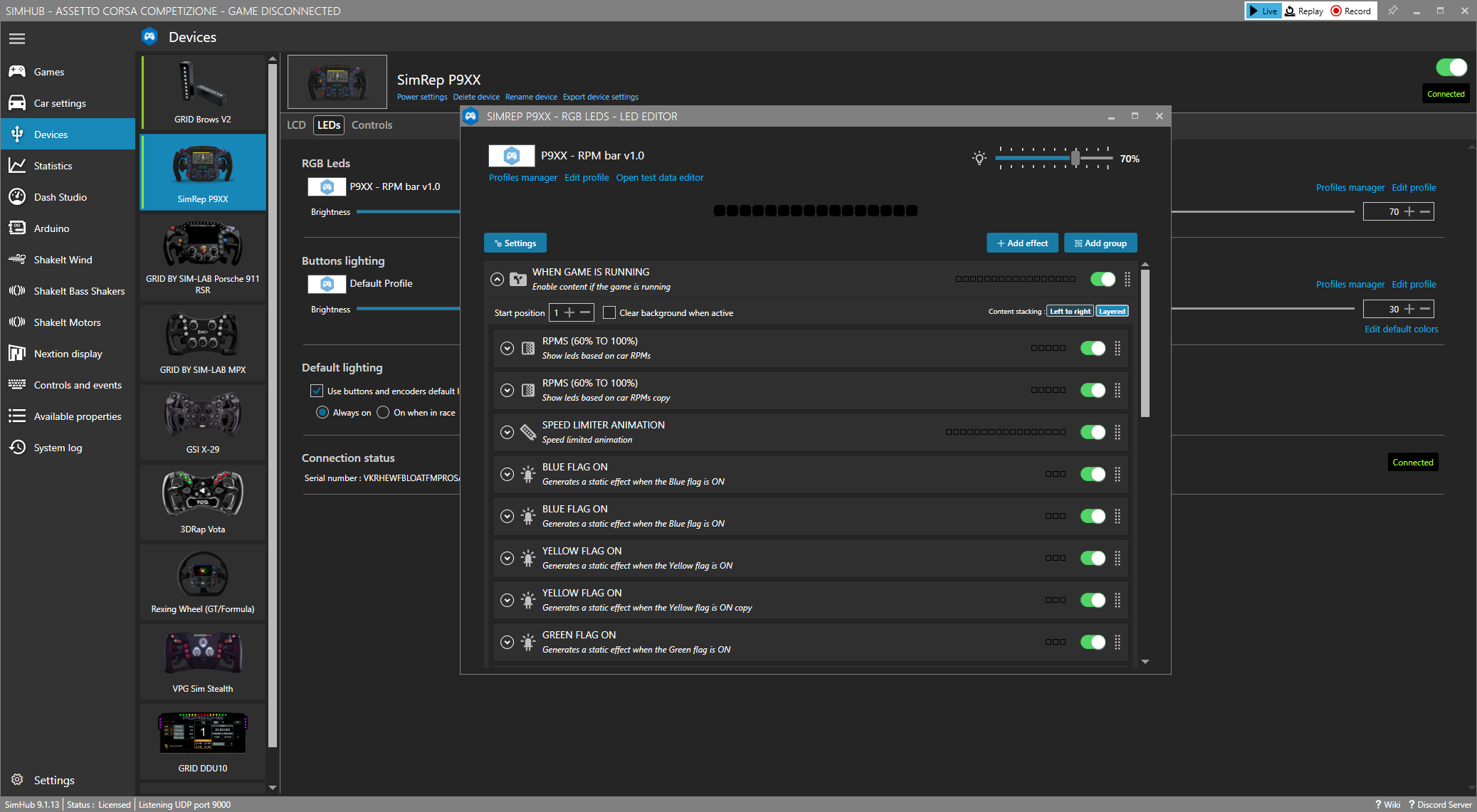Click Edit default colors link
This screenshot has width=1477, height=812.
1401,329
